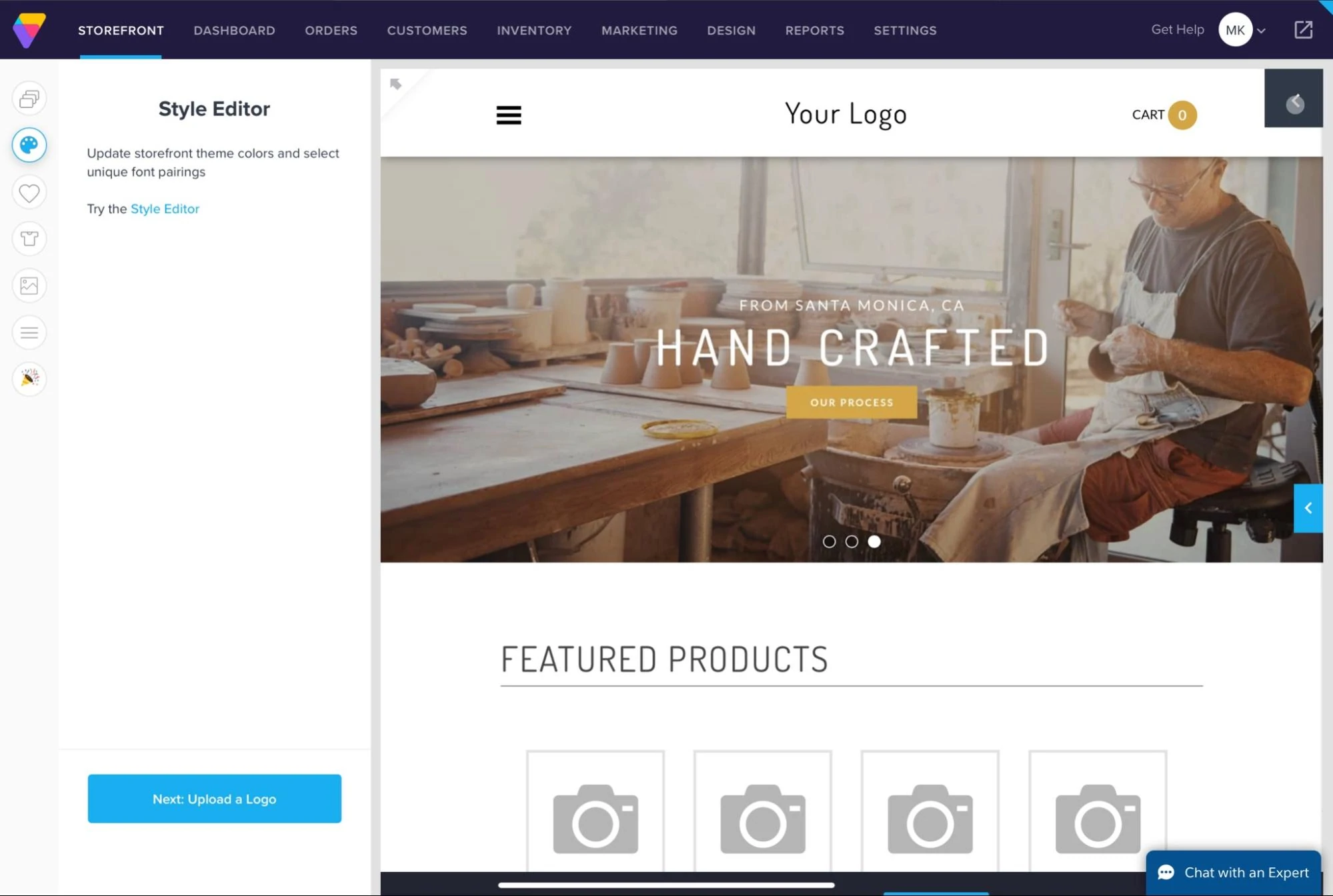Click Next: Upload a Logo button

point(215,798)
